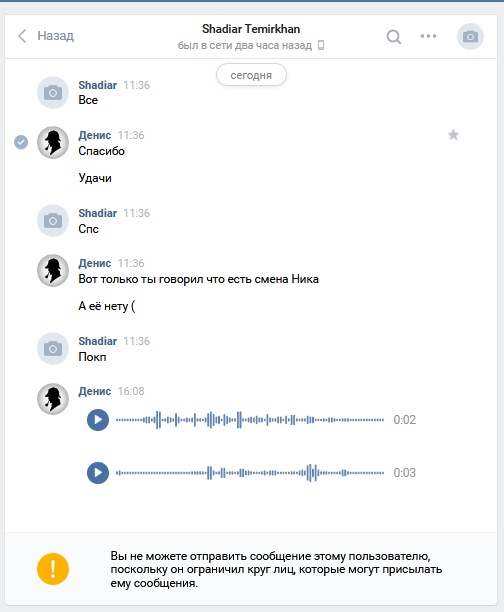Click Денис avatar next to Спасибо message

click(53, 142)
